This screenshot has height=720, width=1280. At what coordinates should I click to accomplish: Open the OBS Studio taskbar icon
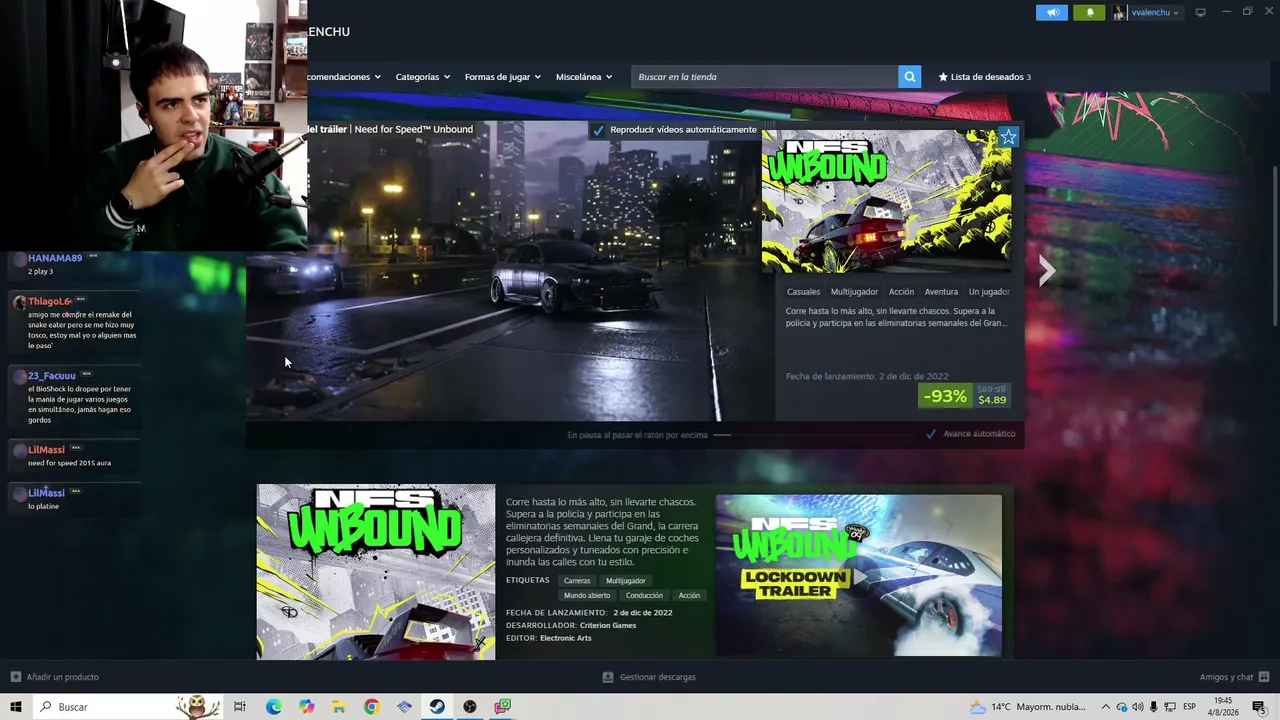pos(470,707)
